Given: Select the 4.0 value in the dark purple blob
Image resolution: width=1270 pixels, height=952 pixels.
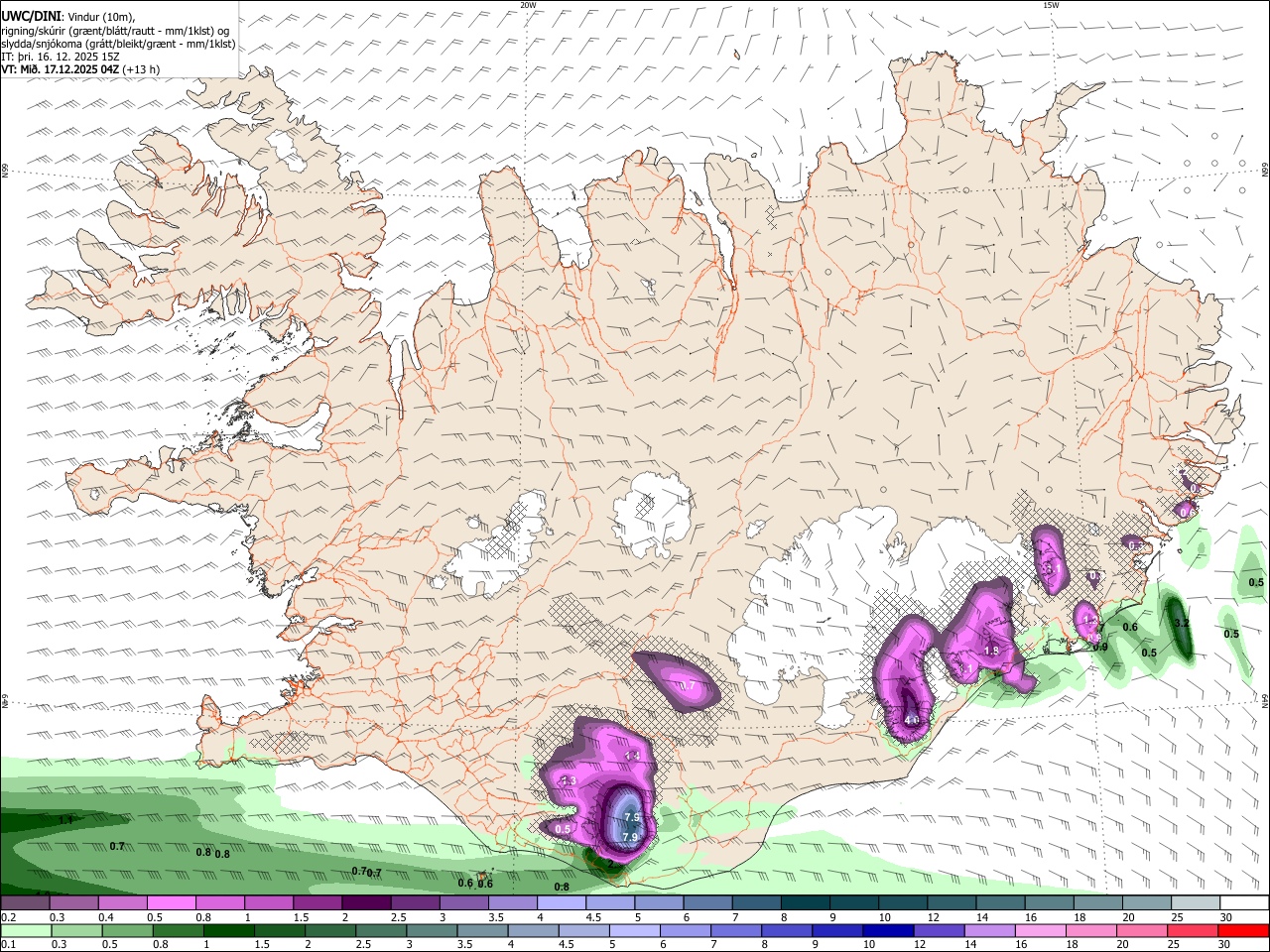Looking at the screenshot, I should coord(913,720).
